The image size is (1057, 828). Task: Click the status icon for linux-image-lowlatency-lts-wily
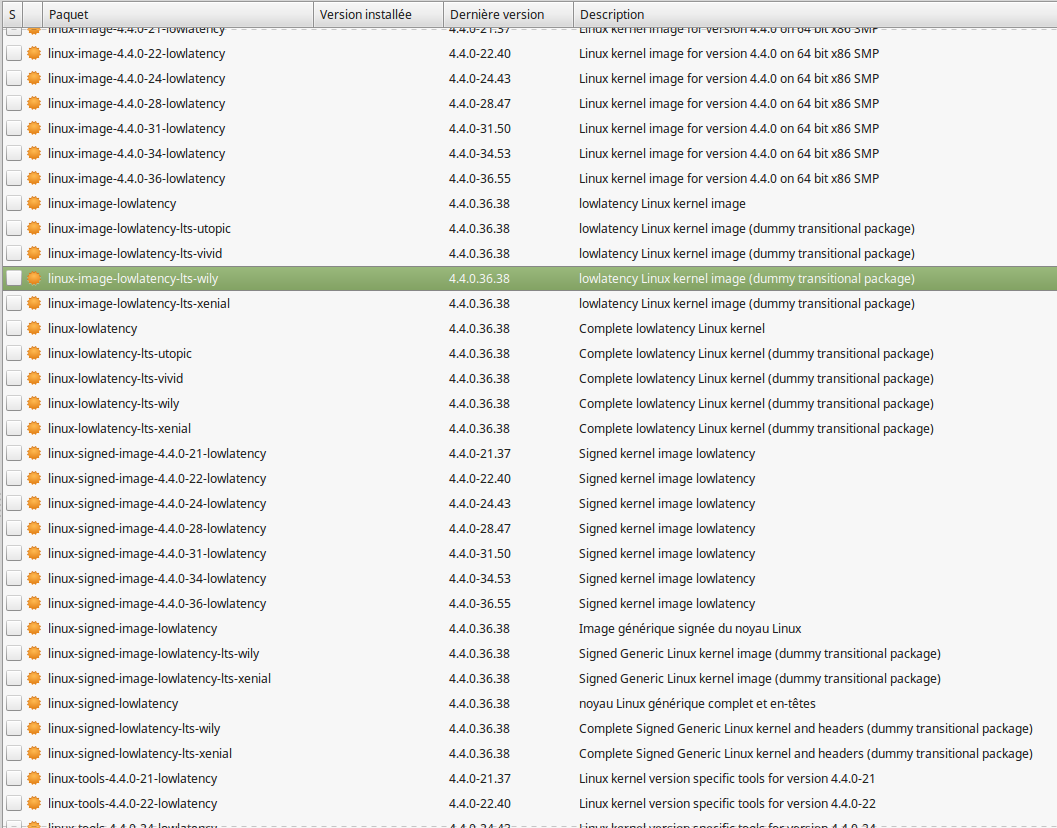34,278
